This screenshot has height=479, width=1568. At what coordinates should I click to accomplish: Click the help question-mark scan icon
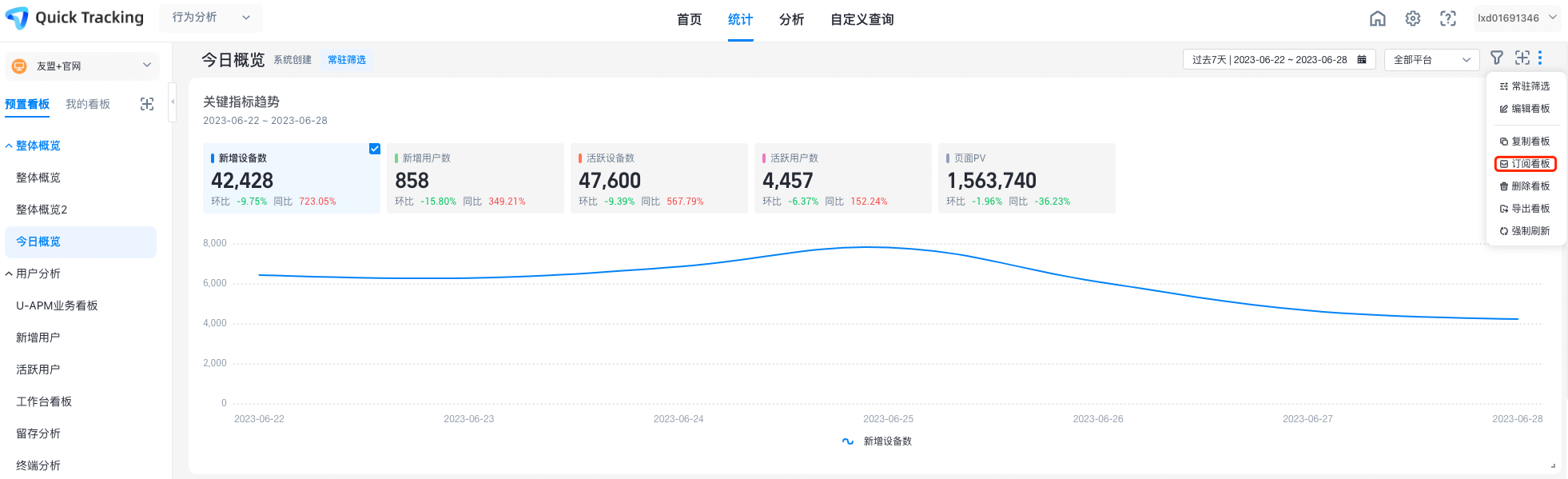[x=1448, y=18]
